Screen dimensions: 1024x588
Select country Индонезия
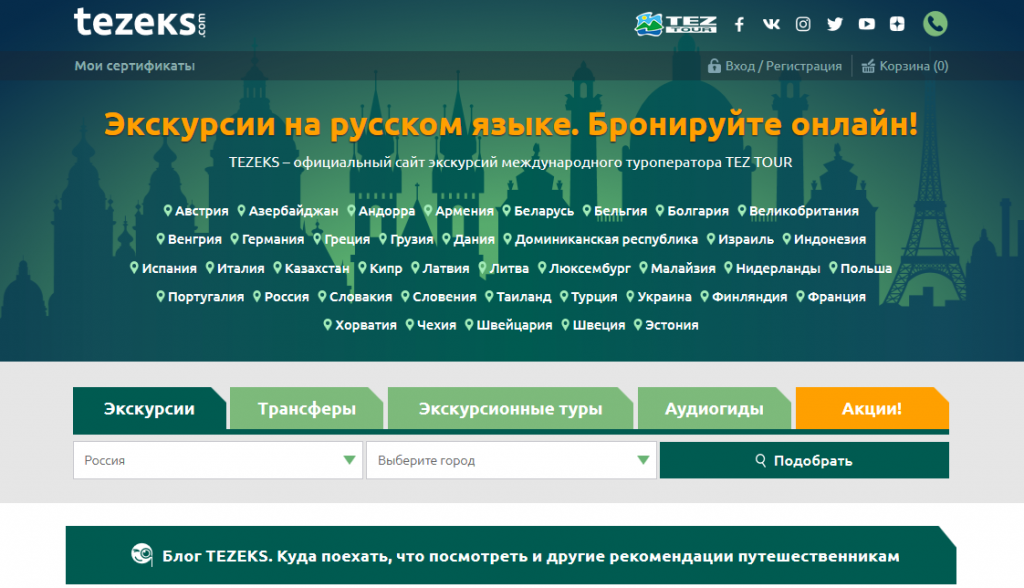[830, 239]
